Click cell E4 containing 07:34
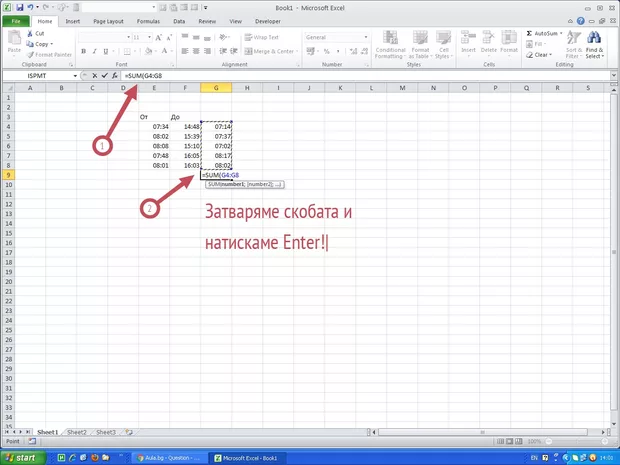 154,127
